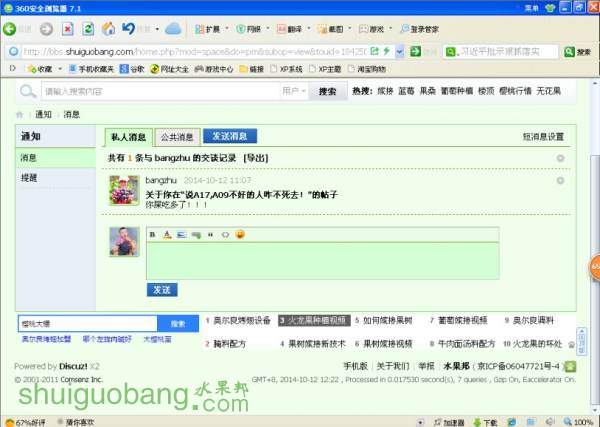Switch to the 公共消息 tab

tap(176, 137)
